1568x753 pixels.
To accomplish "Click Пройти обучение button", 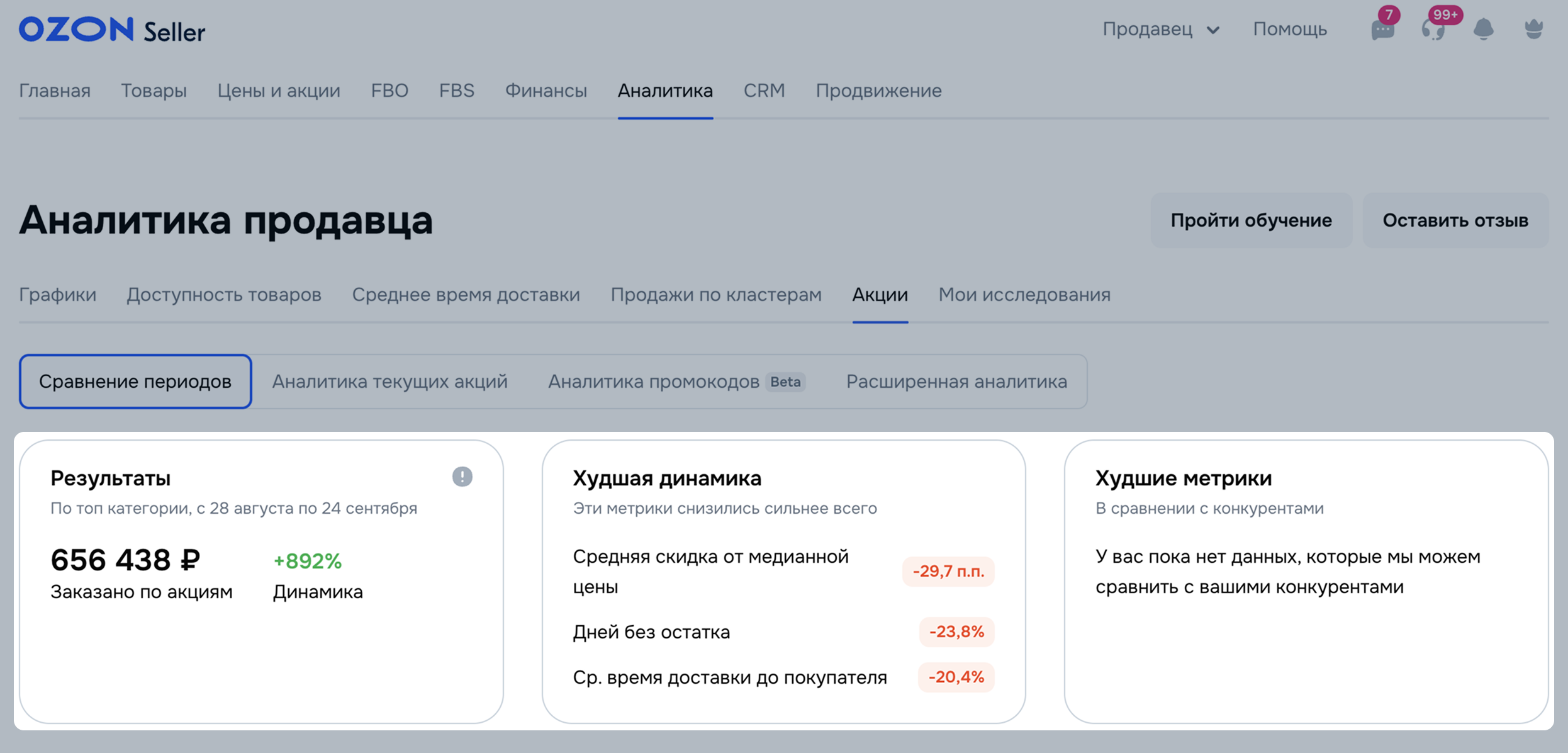I will (x=1251, y=220).
